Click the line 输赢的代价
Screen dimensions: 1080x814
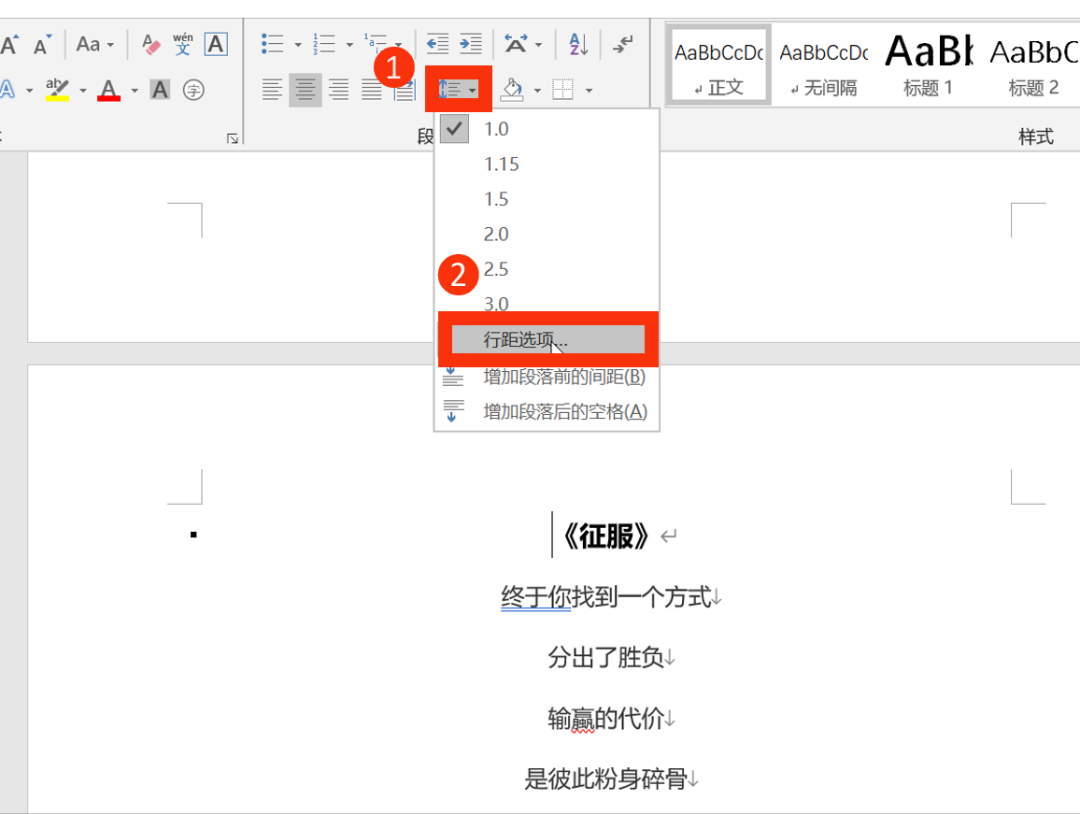click(x=605, y=718)
